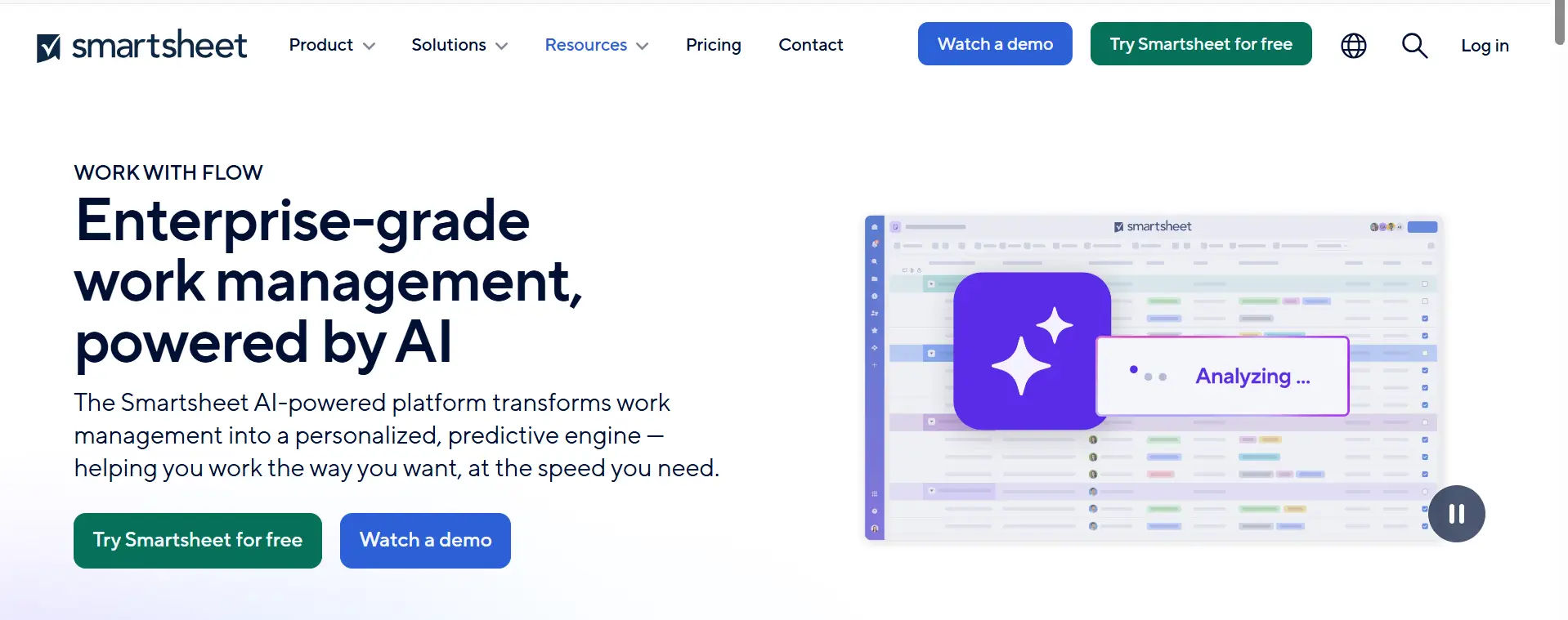This screenshot has width=1568, height=620.
Task: Click Watch a demo in header
Action: 995,44
